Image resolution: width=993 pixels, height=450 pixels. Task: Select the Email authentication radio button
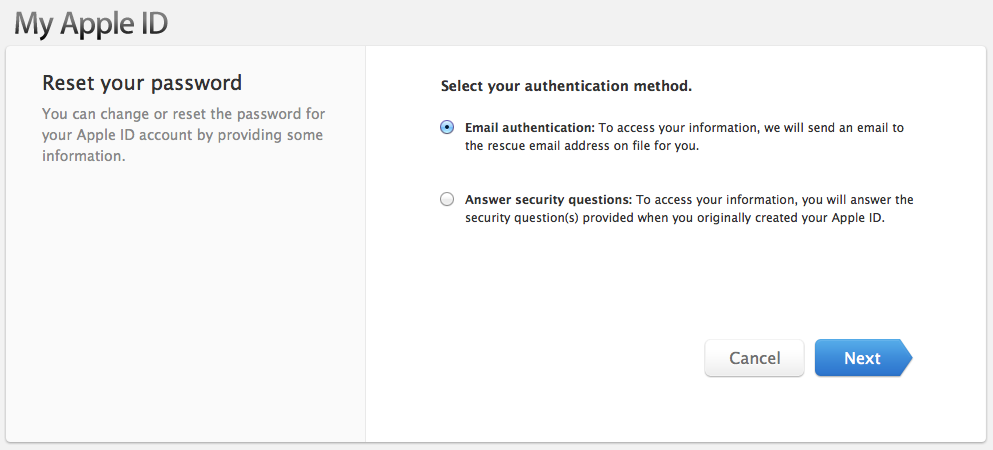(447, 128)
